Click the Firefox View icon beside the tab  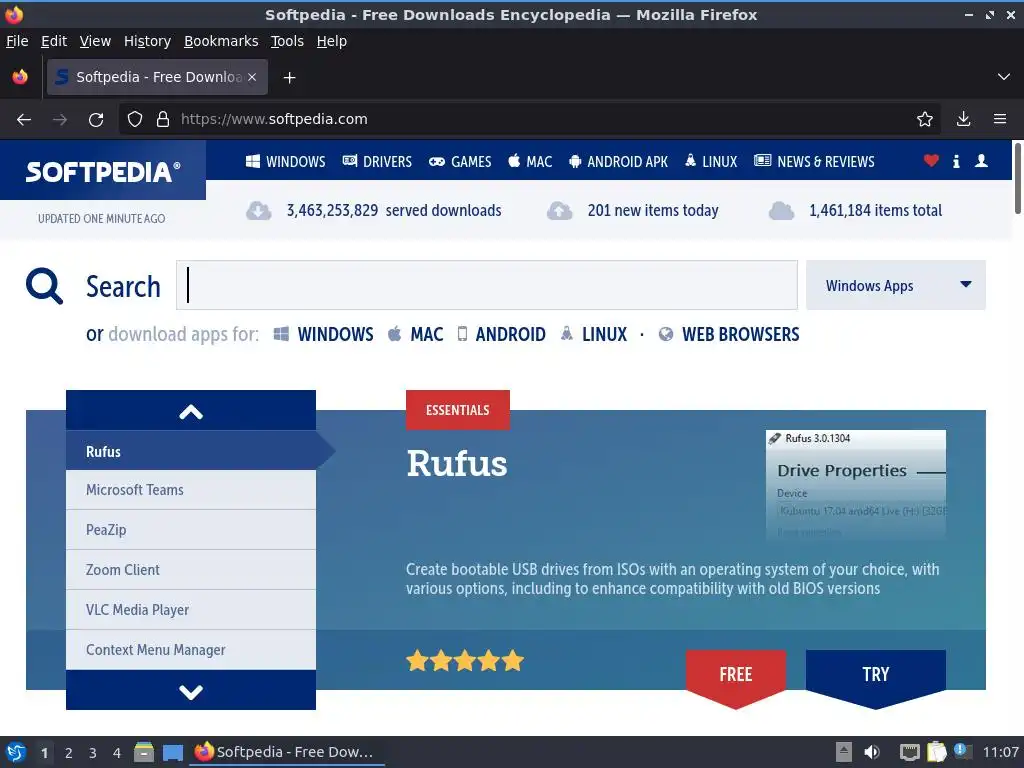[x=20, y=77]
